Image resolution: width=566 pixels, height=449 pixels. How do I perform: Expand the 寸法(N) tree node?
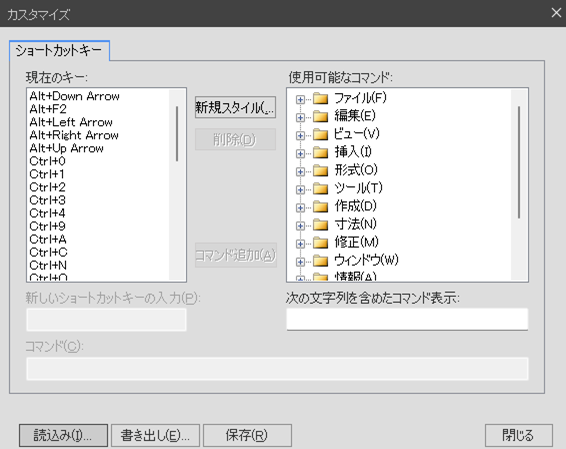[300, 226]
